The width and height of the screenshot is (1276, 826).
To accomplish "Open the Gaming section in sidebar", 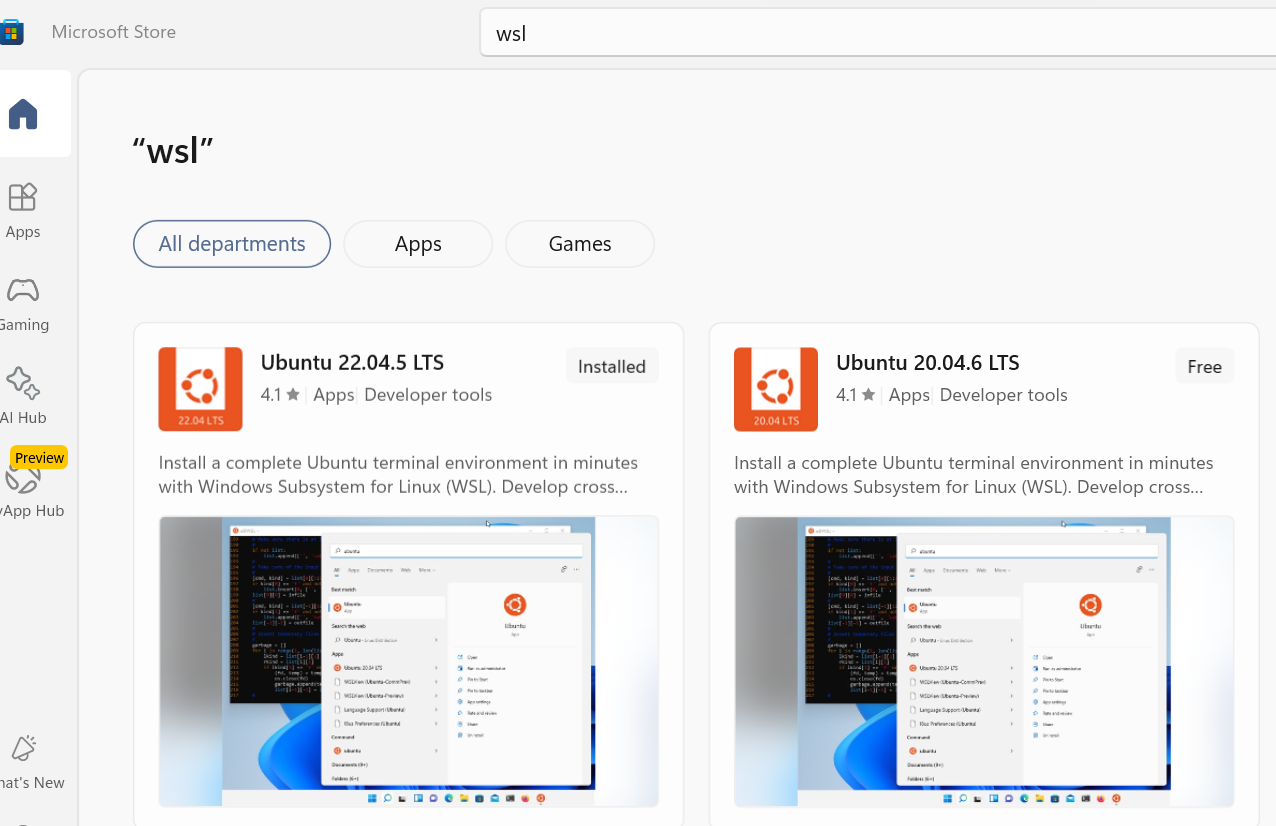I will pos(23,304).
